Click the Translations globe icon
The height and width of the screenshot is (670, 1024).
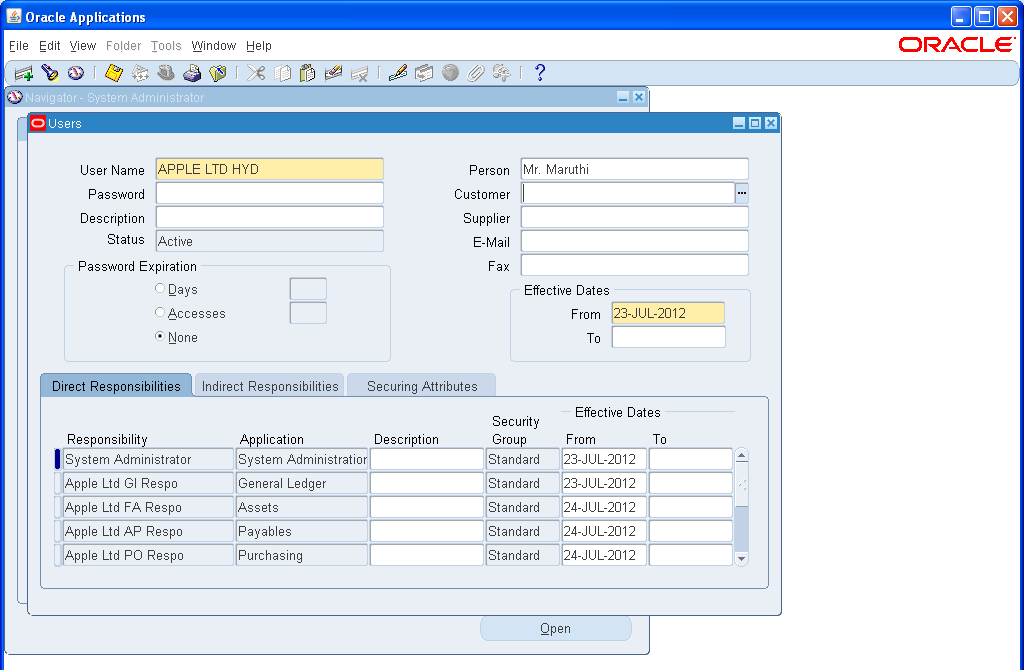450,72
